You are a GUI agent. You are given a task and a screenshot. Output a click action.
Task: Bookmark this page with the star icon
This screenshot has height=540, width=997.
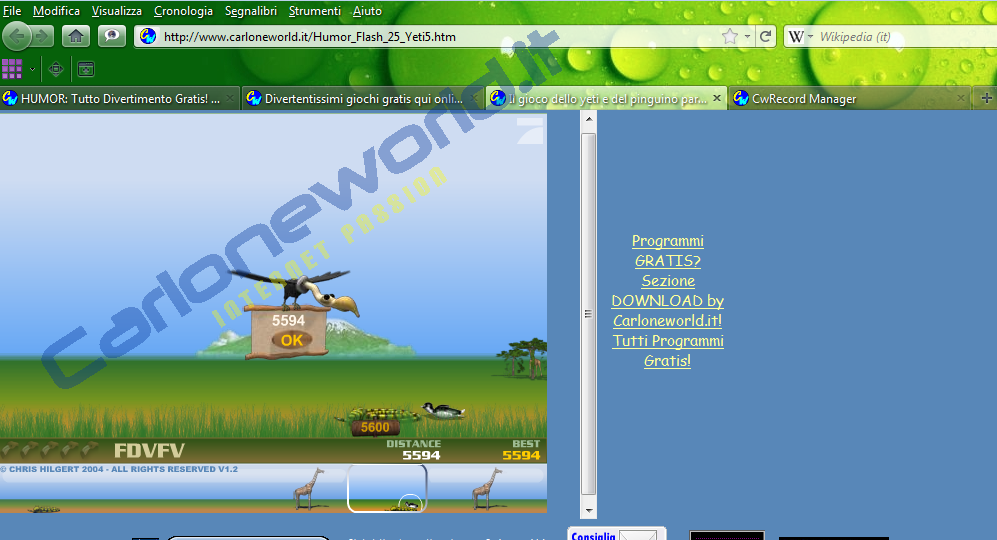coord(730,36)
